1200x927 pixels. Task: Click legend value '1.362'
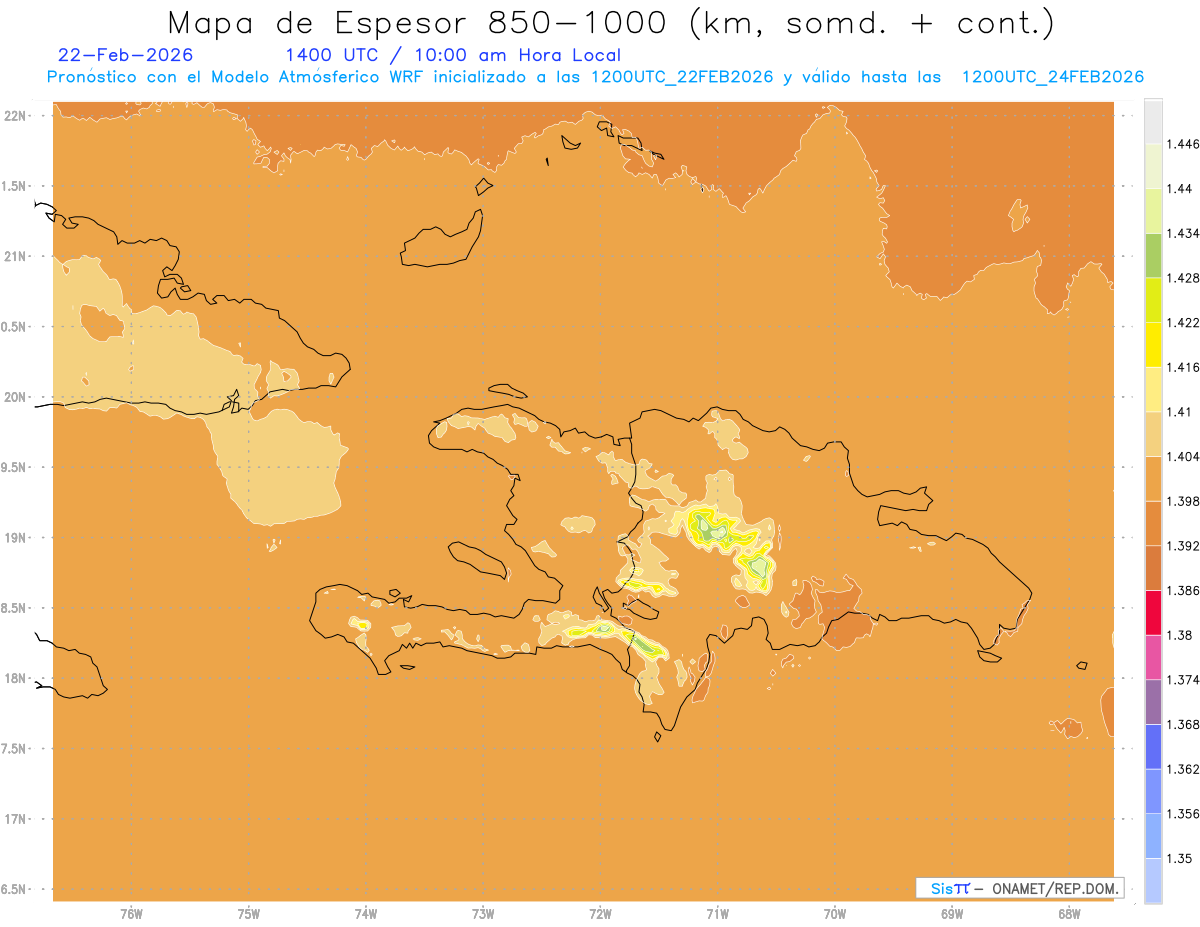[x=1182, y=769]
